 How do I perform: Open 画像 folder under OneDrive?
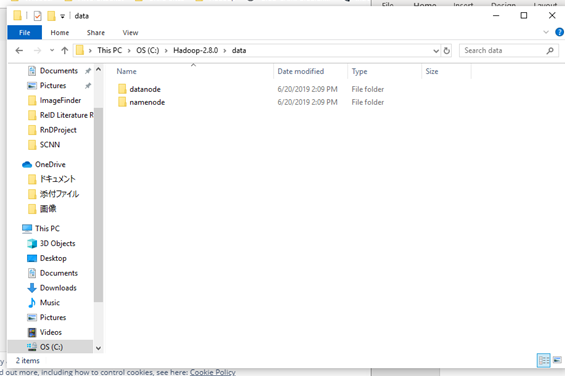tap(48, 209)
